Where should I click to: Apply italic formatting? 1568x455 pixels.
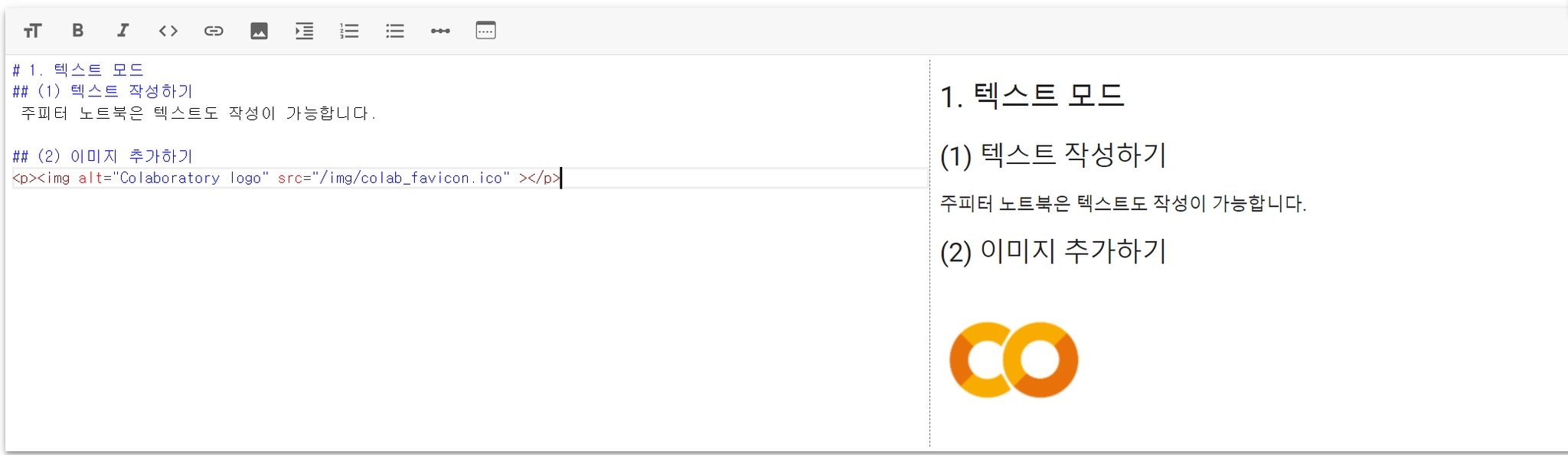pos(122,31)
